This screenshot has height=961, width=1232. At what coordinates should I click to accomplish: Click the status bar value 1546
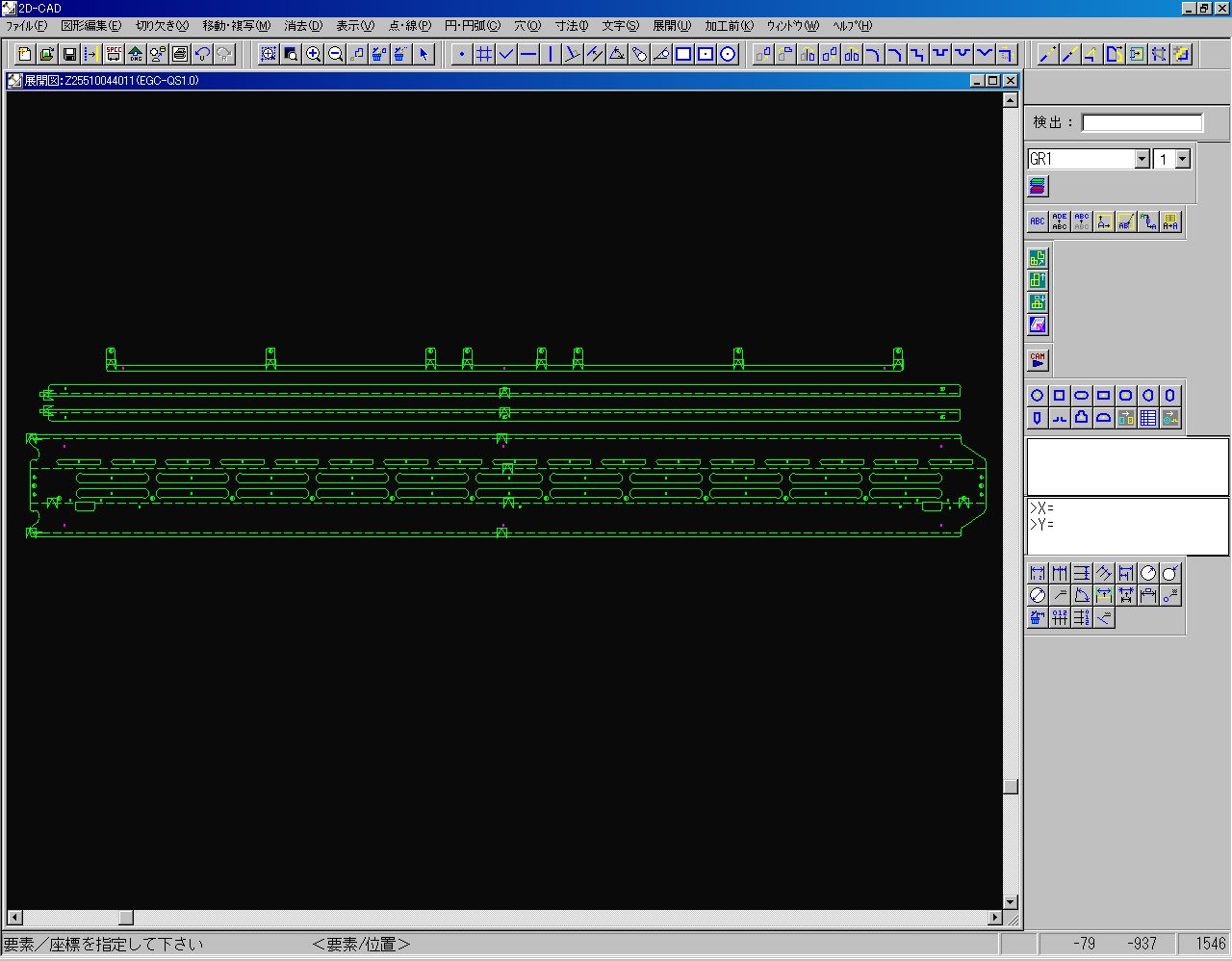pyautogui.click(x=1211, y=944)
